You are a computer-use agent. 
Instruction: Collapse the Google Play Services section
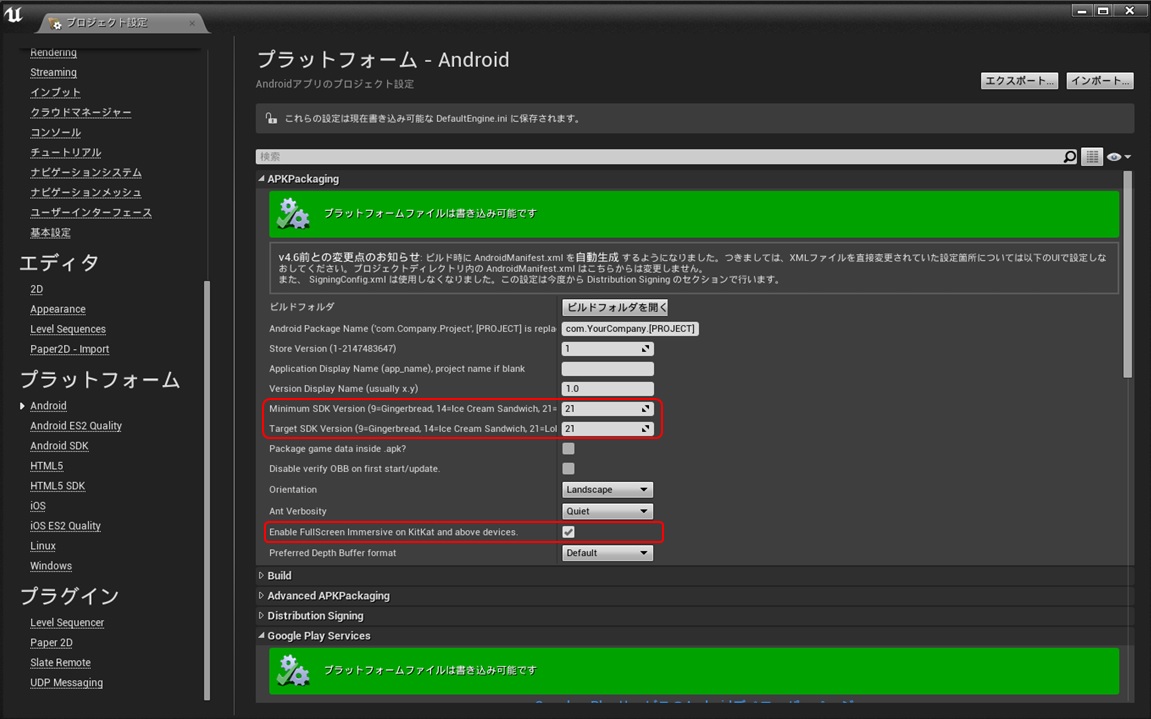(x=261, y=636)
